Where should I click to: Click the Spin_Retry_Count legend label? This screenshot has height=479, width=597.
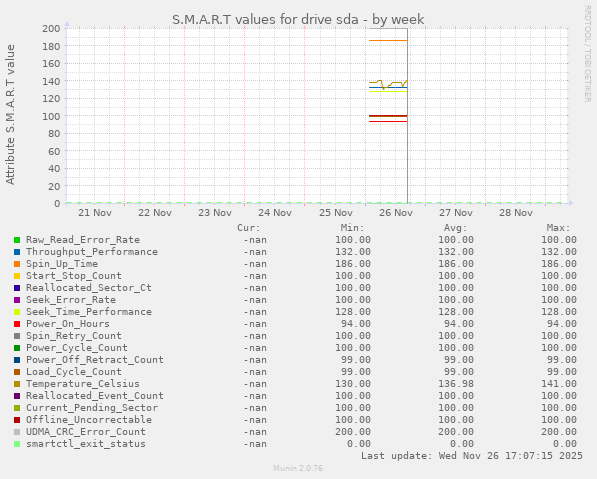73,336
